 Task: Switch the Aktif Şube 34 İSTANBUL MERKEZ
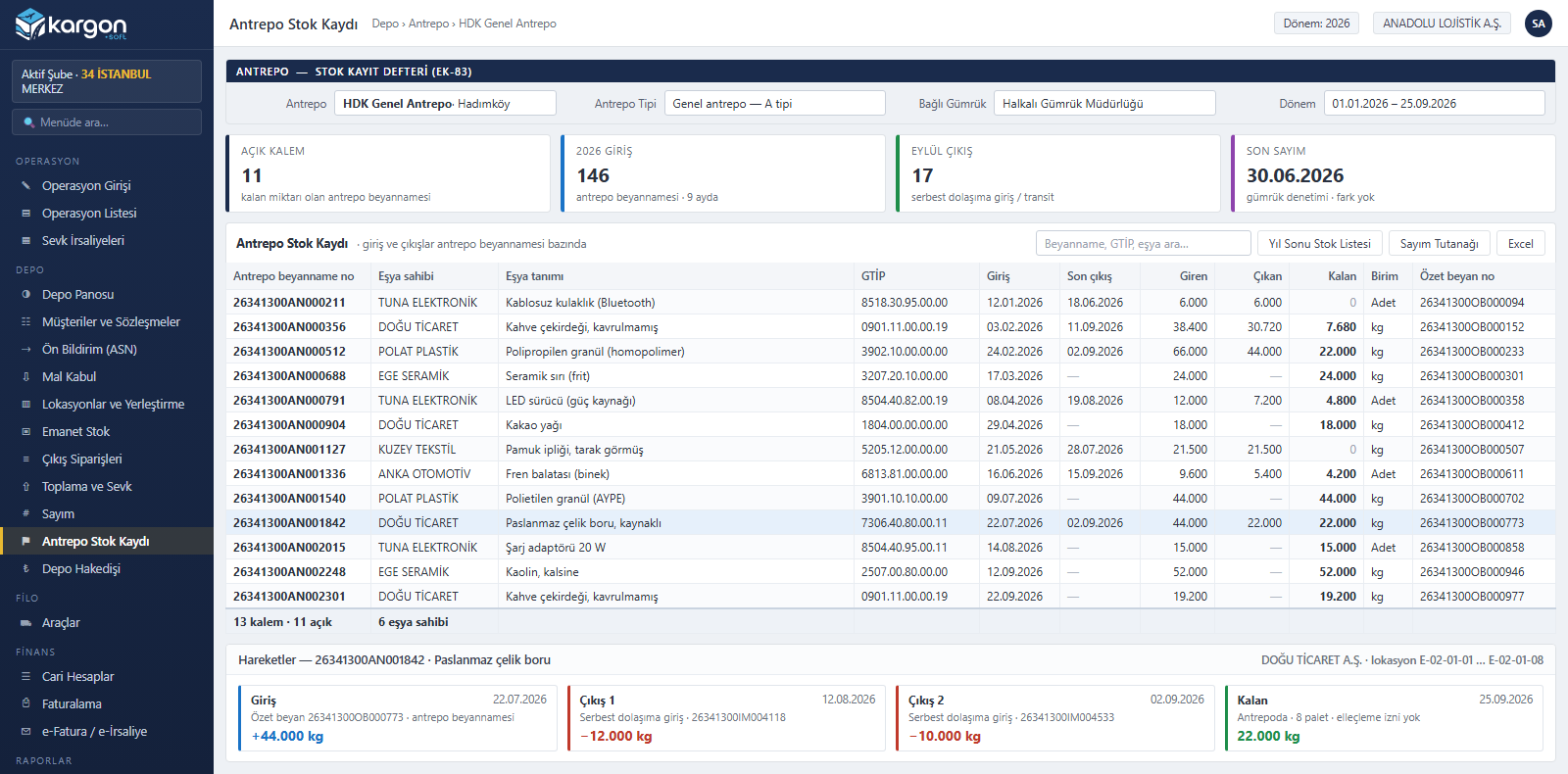pyautogui.click(x=107, y=81)
